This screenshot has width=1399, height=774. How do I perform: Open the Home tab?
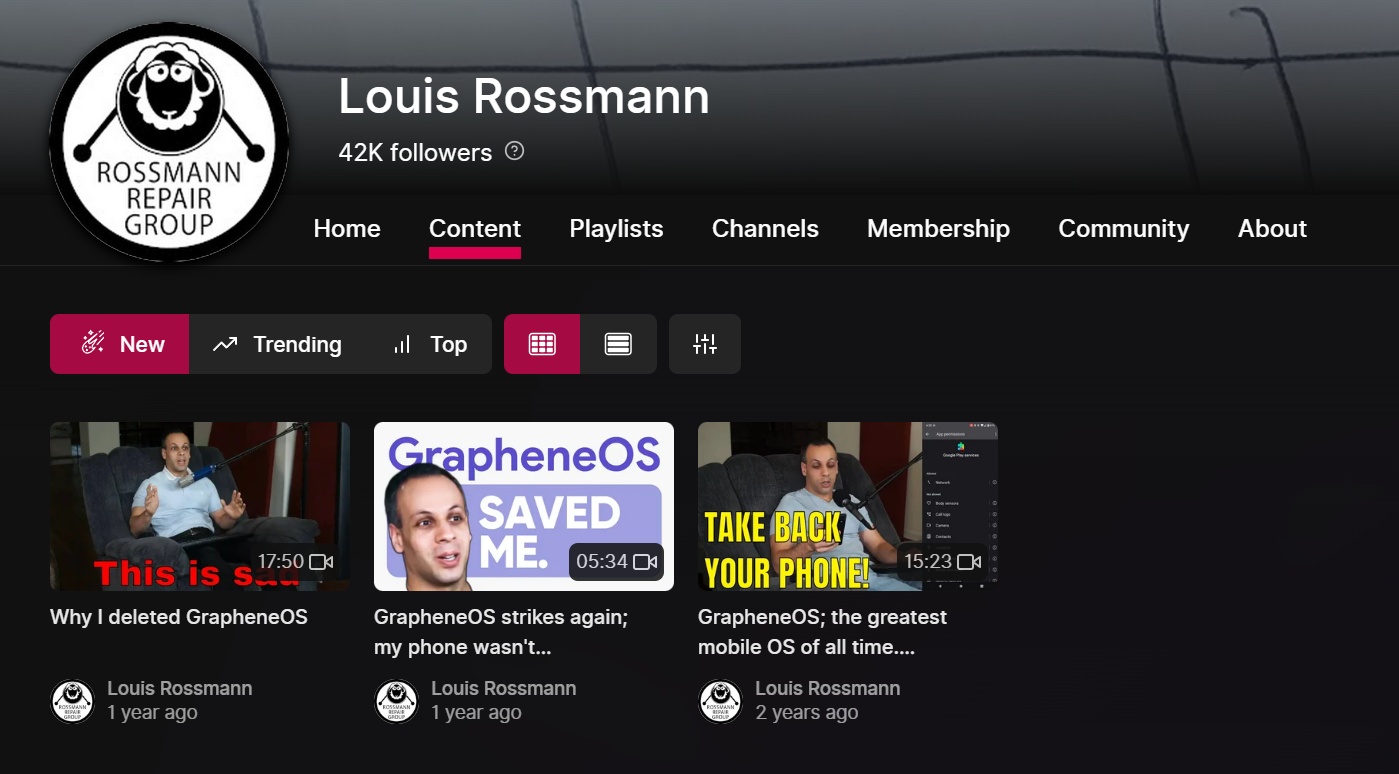pos(347,229)
